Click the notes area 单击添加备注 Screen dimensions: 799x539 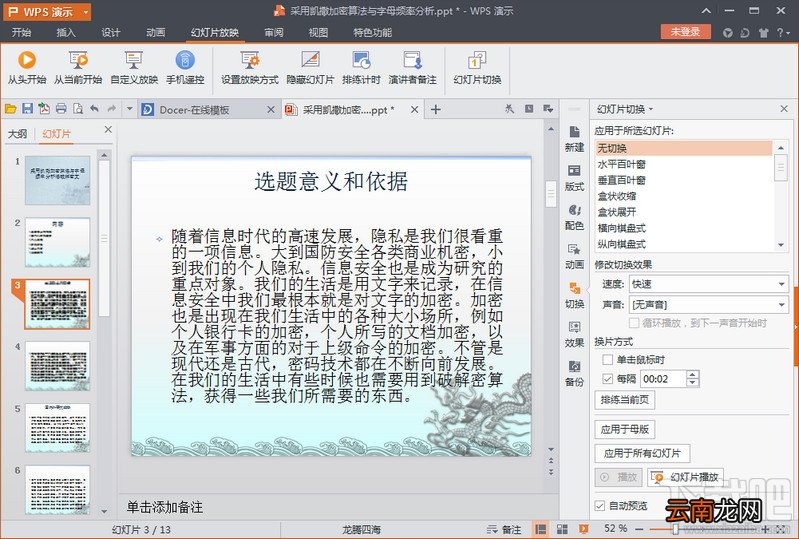pyautogui.click(x=165, y=507)
